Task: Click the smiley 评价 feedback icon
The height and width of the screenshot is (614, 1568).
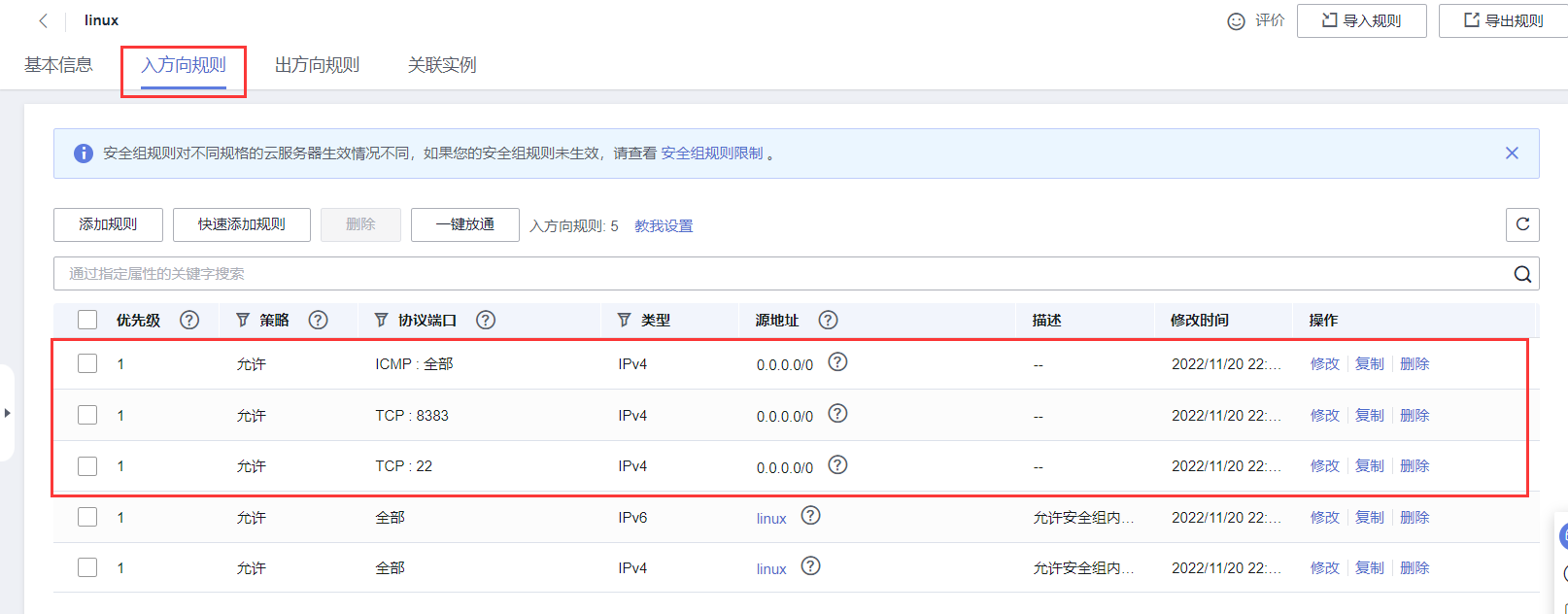Action: [1236, 21]
